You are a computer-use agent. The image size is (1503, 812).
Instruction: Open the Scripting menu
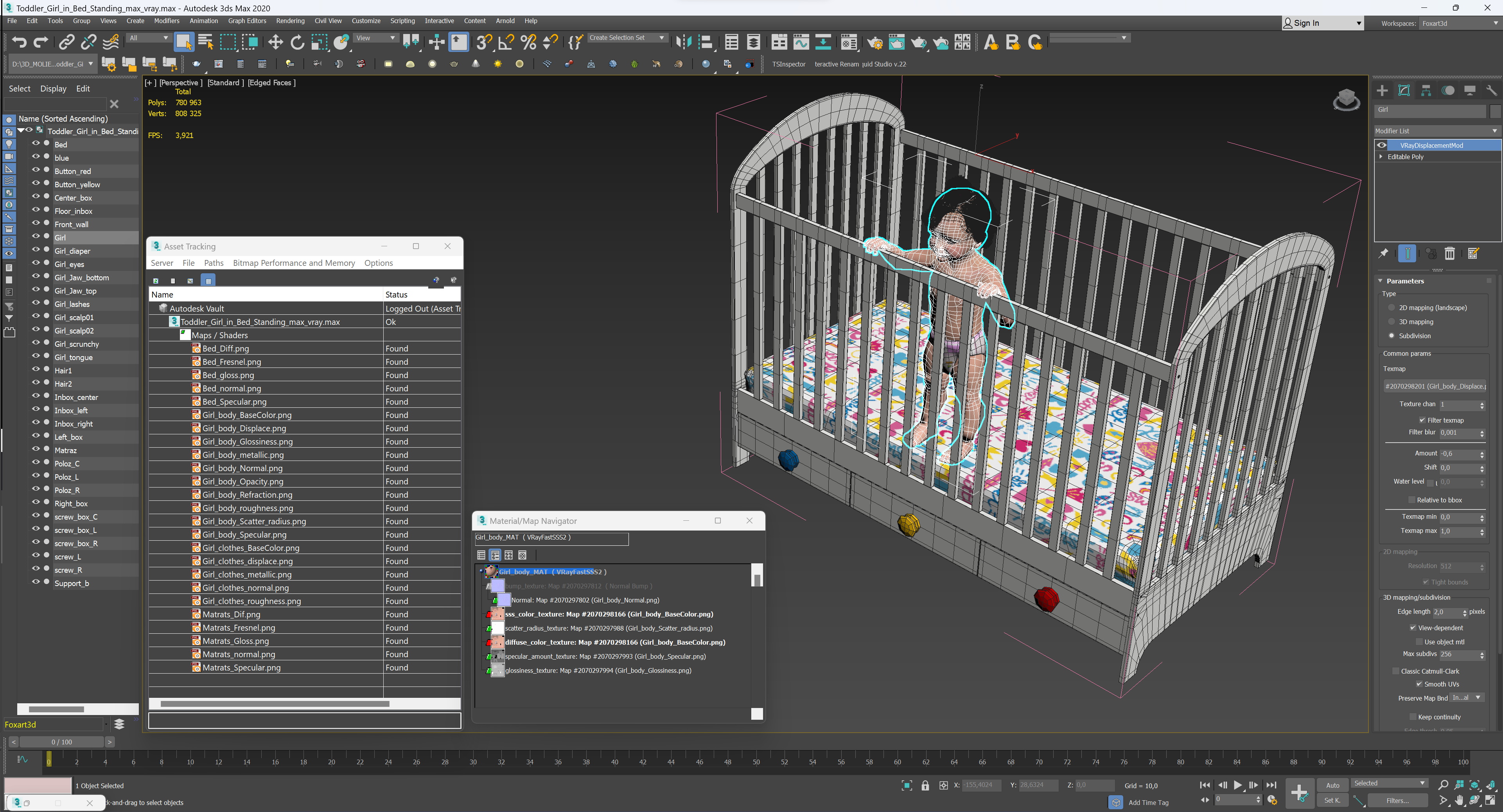tap(402, 20)
